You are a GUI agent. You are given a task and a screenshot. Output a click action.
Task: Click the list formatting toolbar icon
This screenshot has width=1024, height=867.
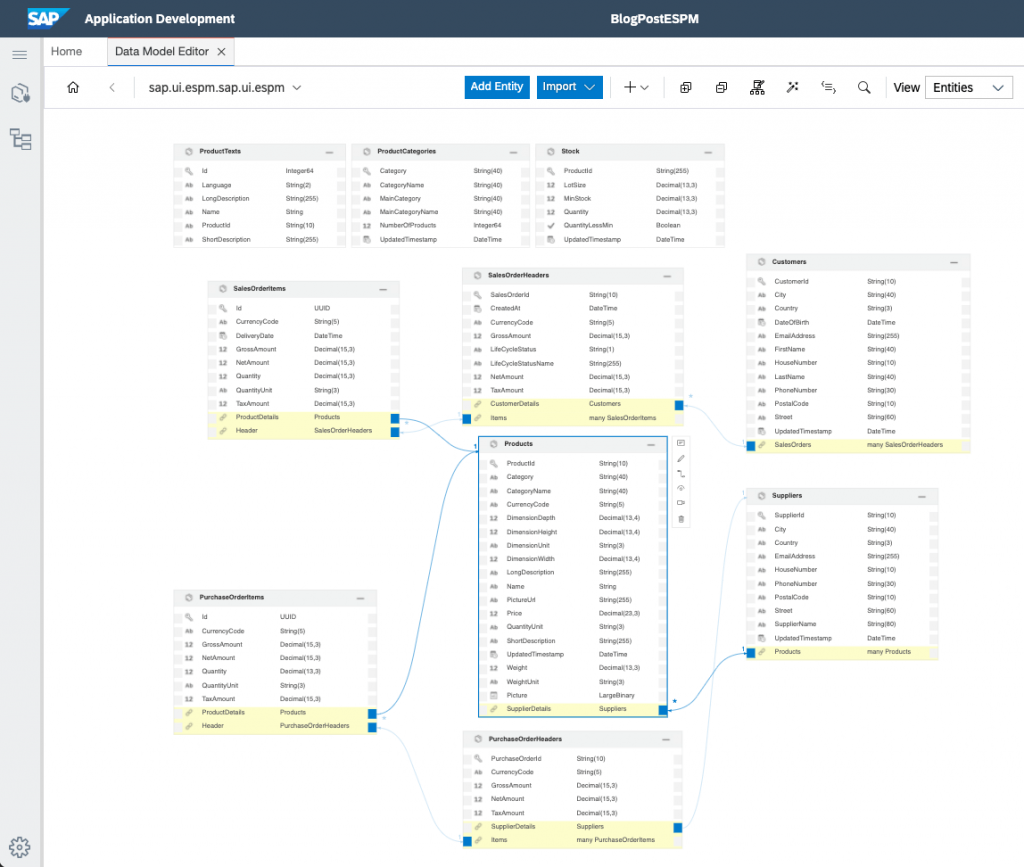[x=829, y=87]
